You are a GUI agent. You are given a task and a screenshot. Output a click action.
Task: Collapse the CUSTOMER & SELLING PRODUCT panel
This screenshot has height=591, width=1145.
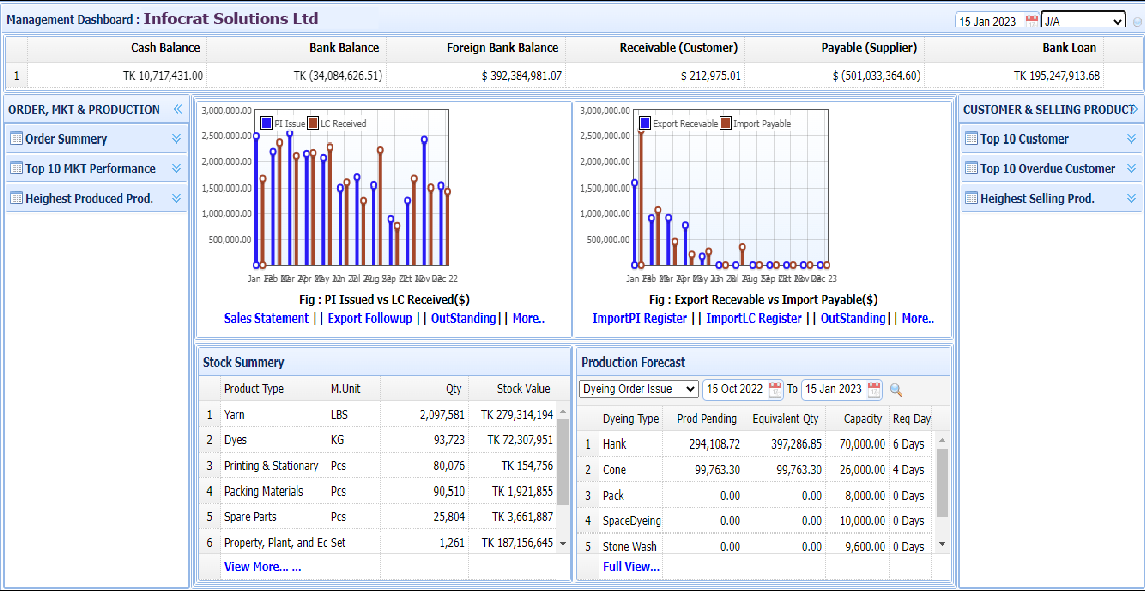click(1134, 110)
